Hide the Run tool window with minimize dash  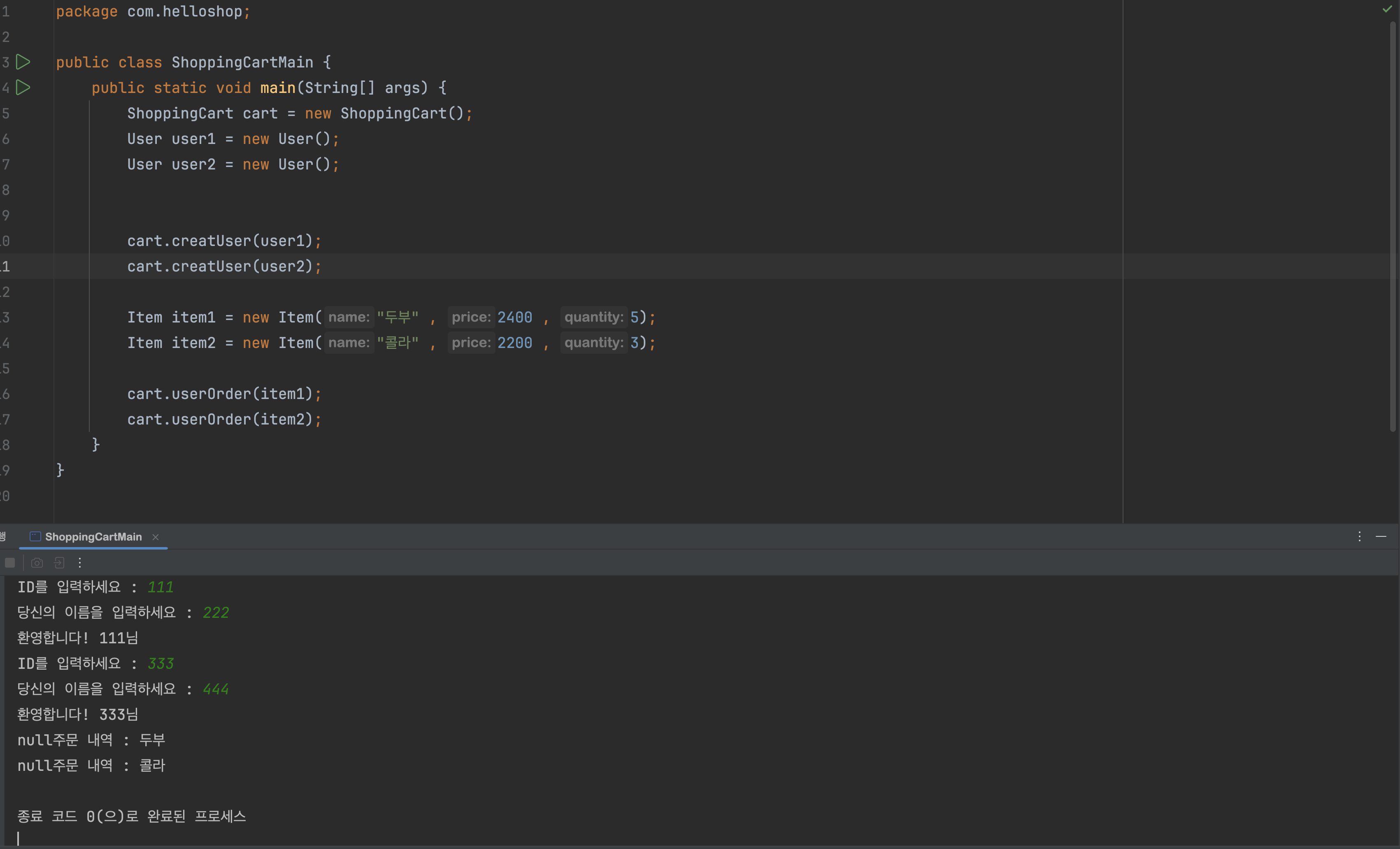(x=1381, y=537)
